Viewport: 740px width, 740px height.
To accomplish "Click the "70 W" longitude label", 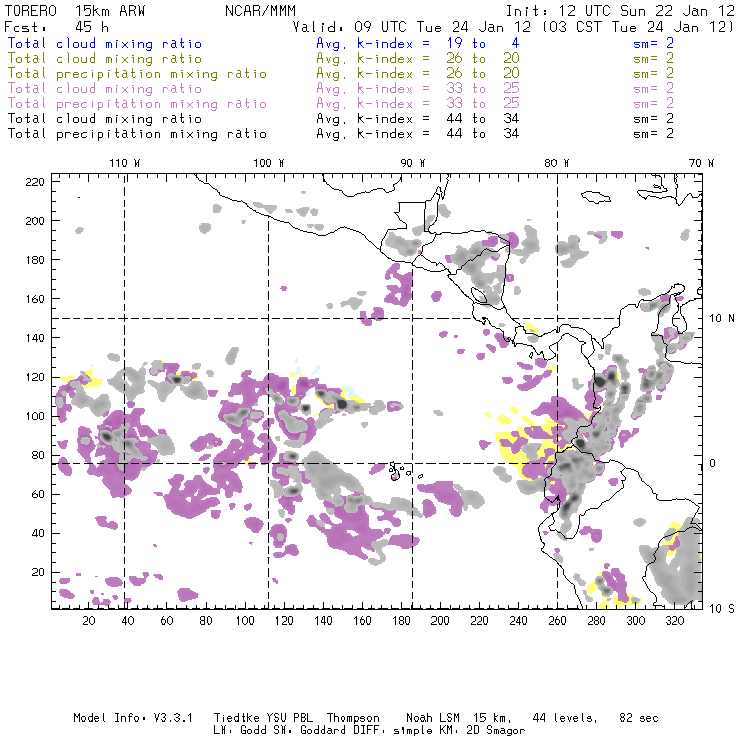I will [x=701, y=163].
